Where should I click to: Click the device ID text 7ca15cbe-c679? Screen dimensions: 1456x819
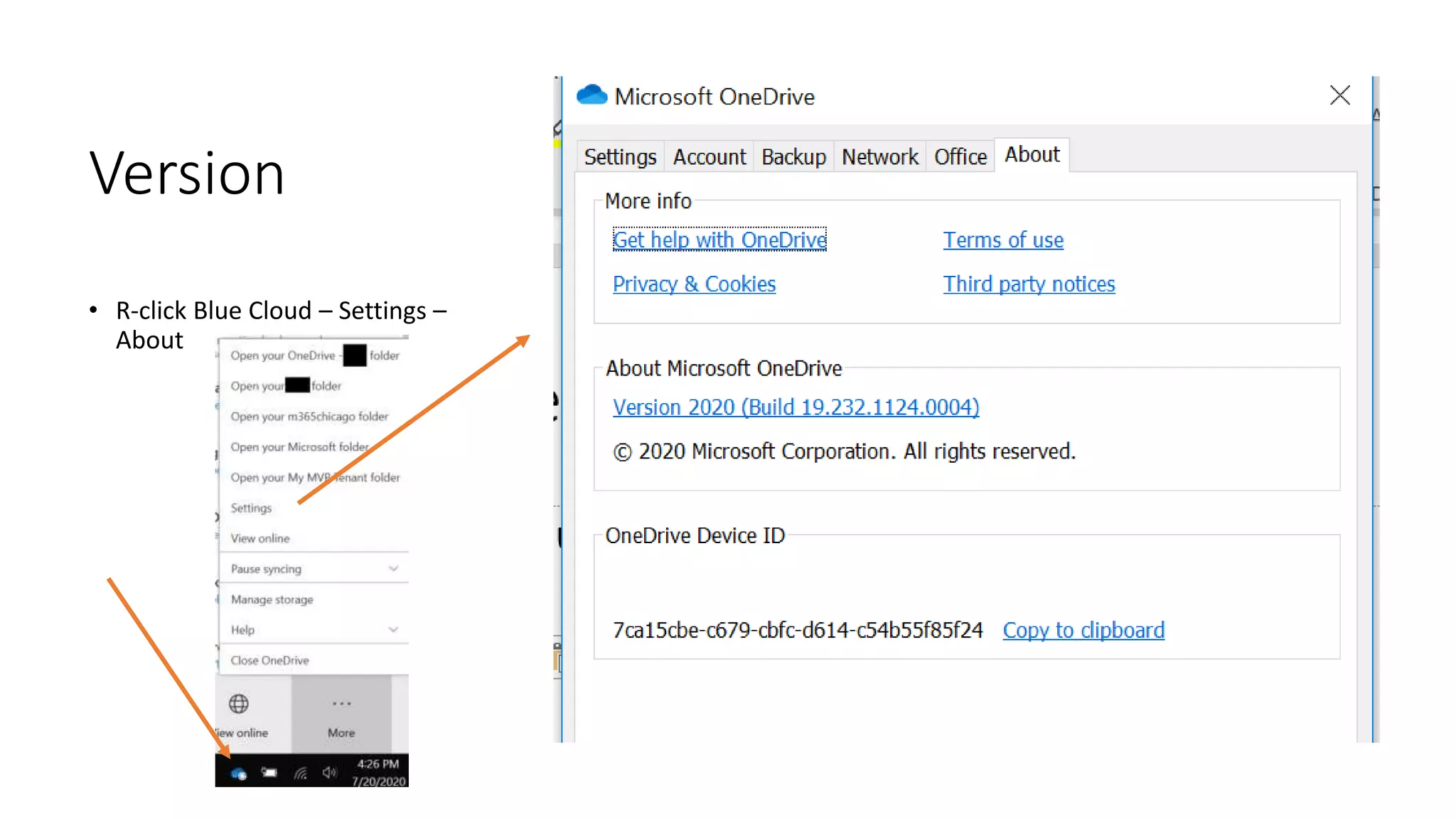[798, 631]
